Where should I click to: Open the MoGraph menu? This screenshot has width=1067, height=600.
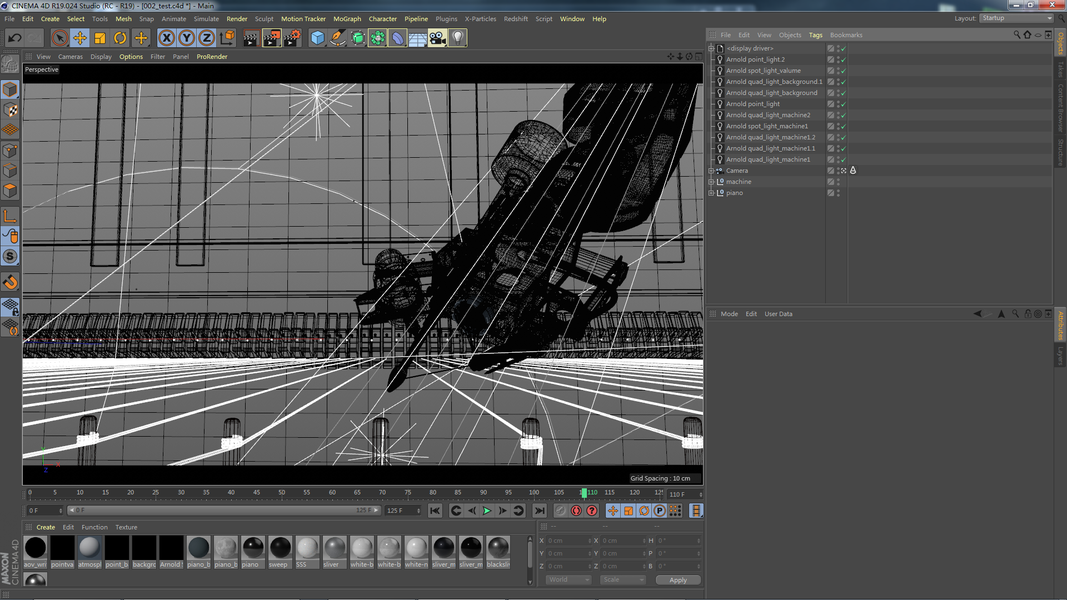click(x=347, y=19)
